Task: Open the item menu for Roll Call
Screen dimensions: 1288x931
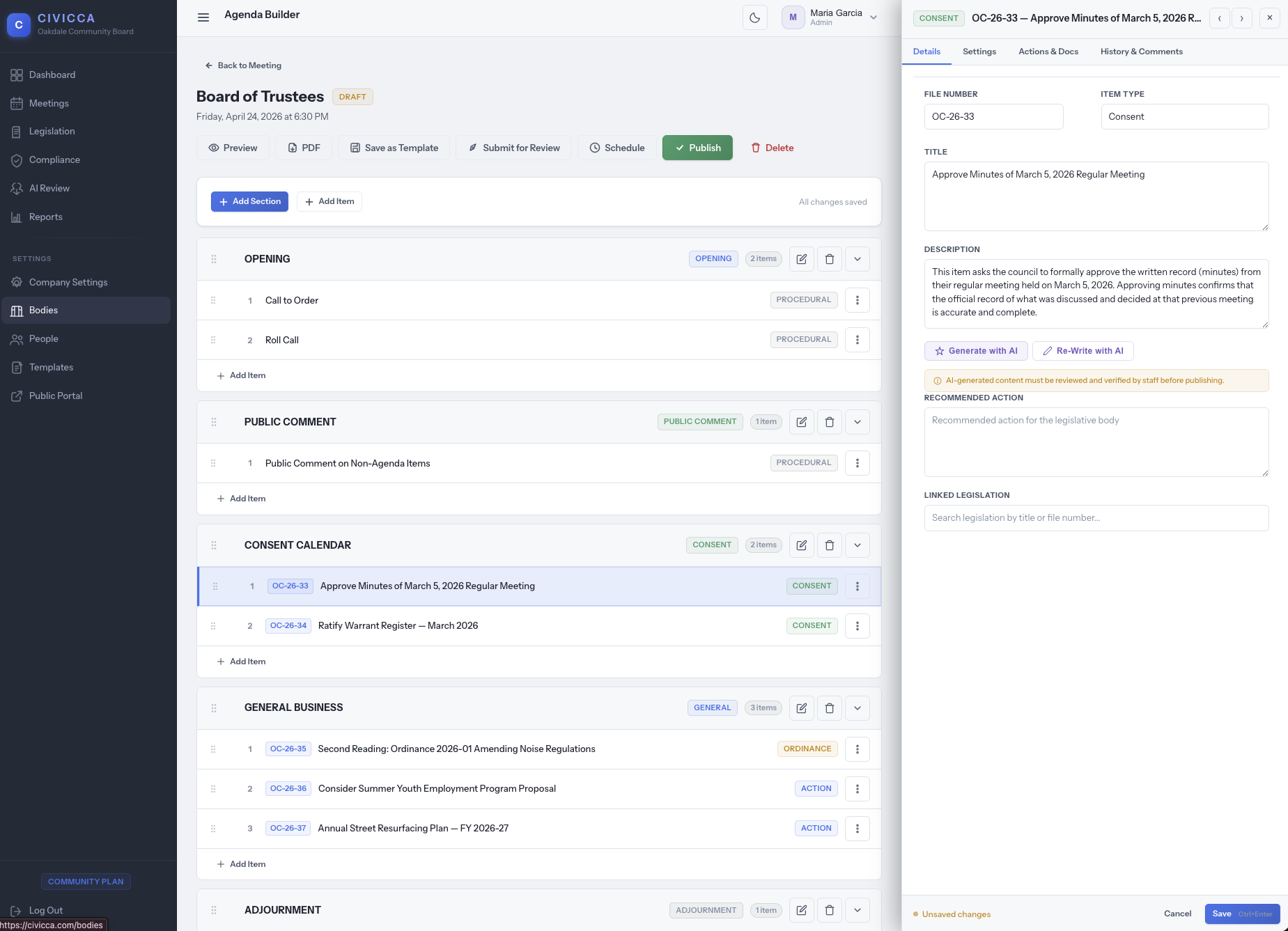Action: 857,340
